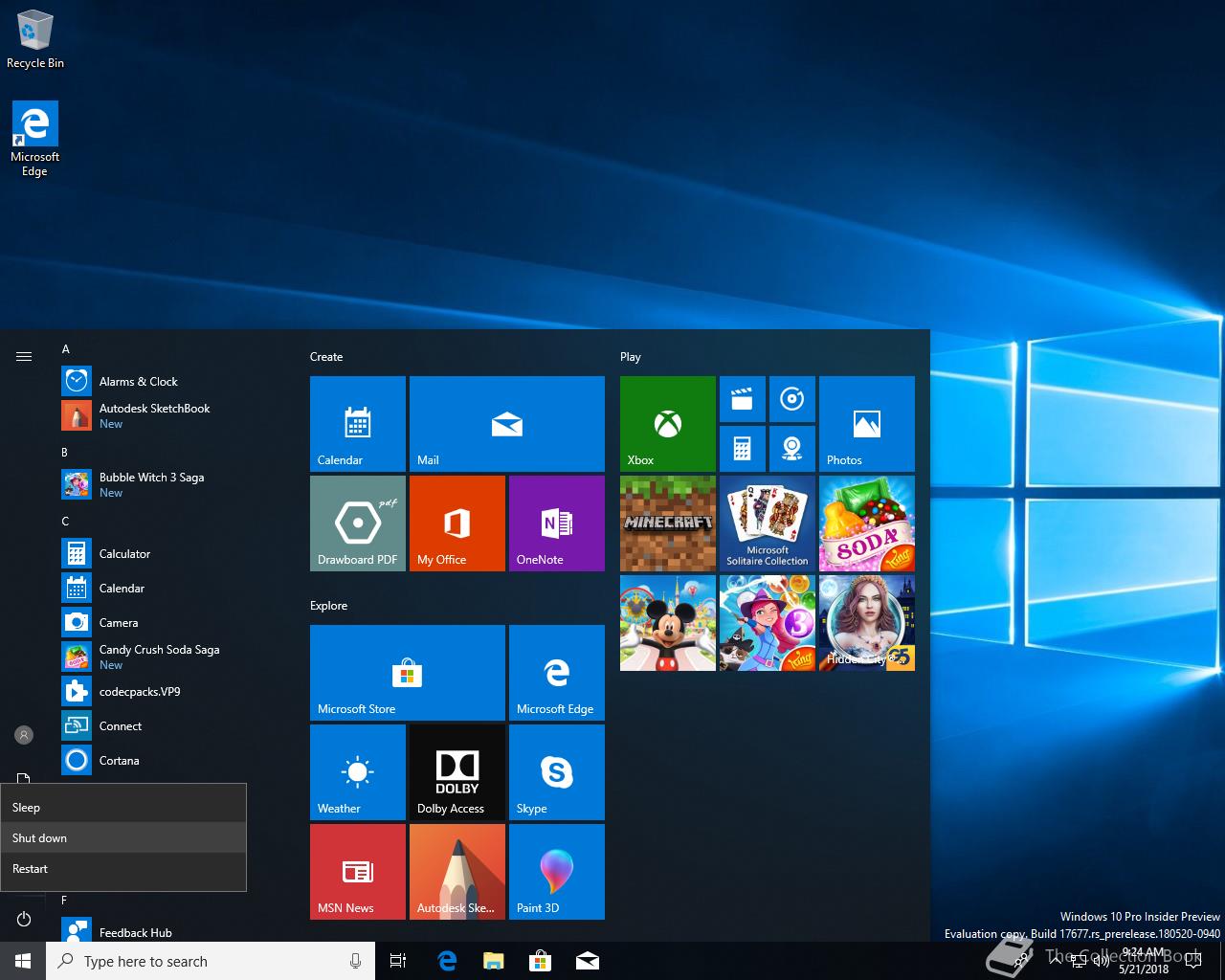Select Sleep from the power menu
The width and height of the screenshot is (1225, 980).
[x=123, y=807]
